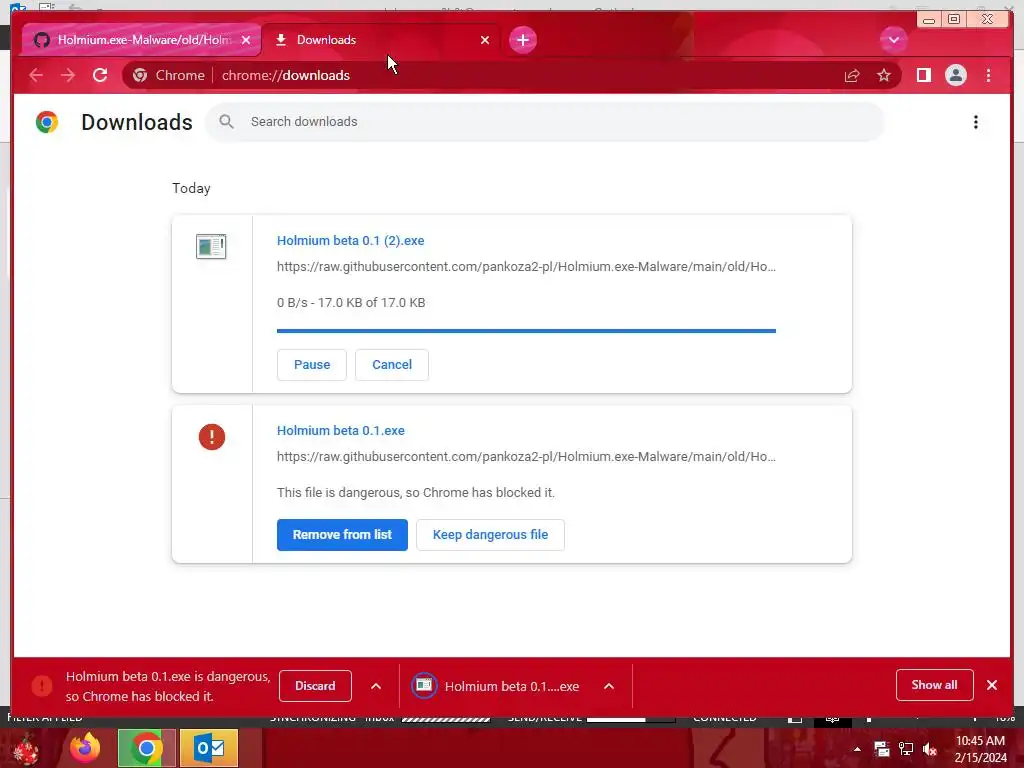Image resolution: width=1024 pixels, height=768 pixels.
Task: Click the download progress bar
Action: tap(526, 330)
